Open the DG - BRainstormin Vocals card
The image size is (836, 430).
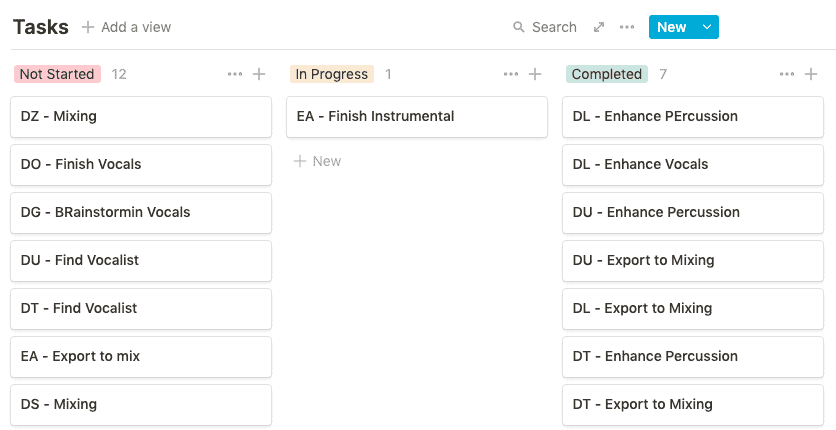pos(140,213)
